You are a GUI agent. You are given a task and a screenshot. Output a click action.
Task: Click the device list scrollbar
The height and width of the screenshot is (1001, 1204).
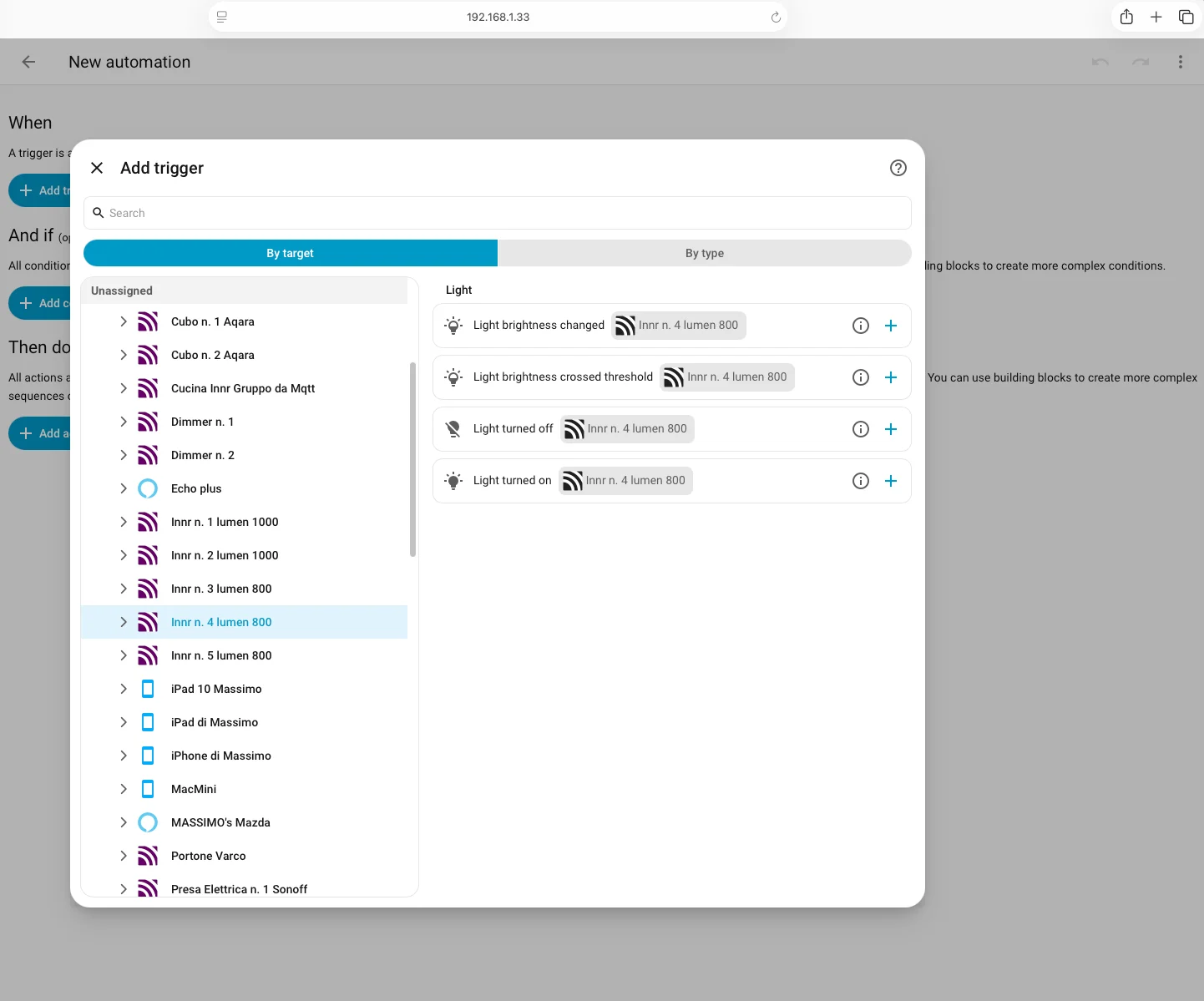click(x=412, y=459)
